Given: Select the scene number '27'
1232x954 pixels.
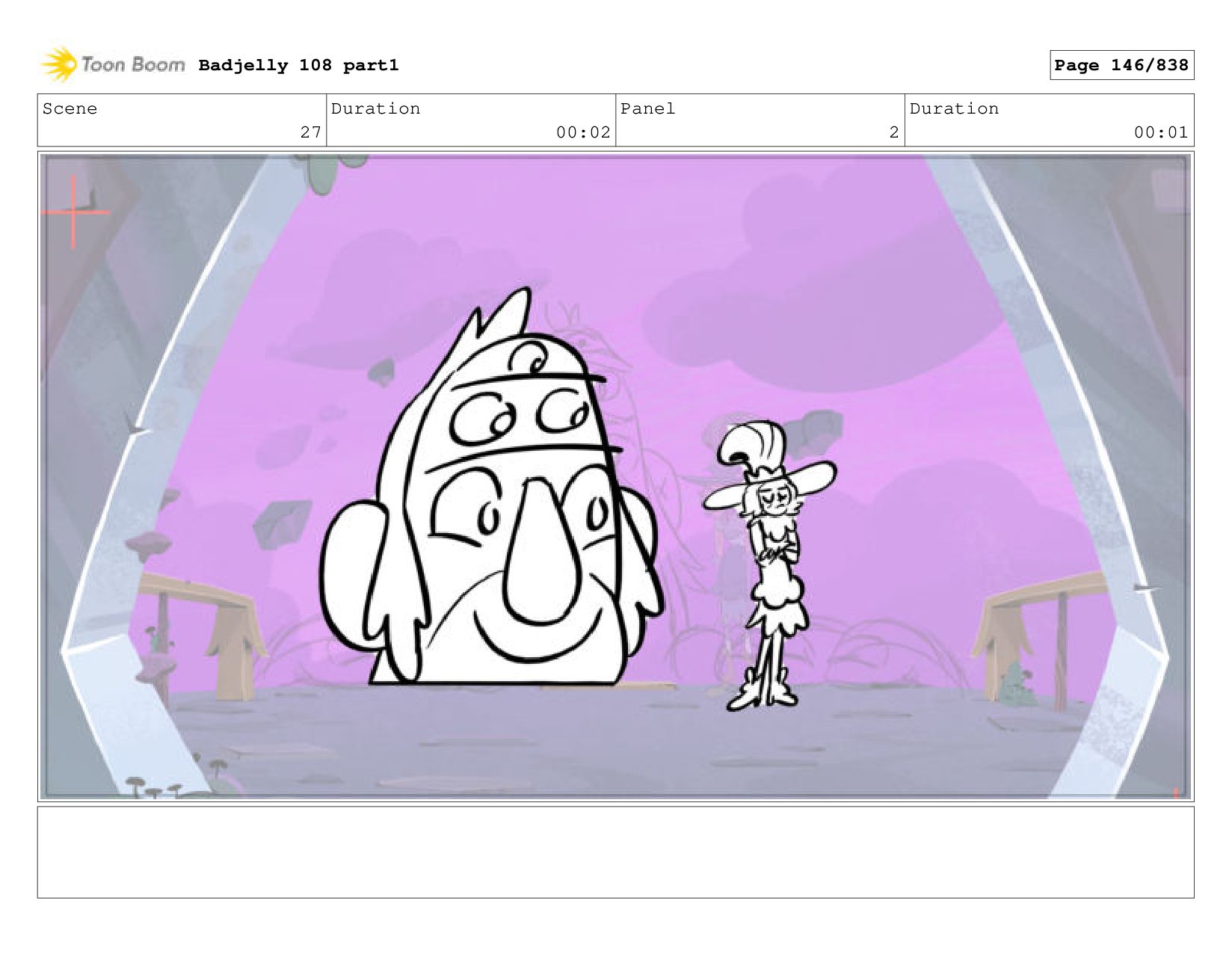Looking at the screenshot, I should pyautogui.click(x=310, y=132).
